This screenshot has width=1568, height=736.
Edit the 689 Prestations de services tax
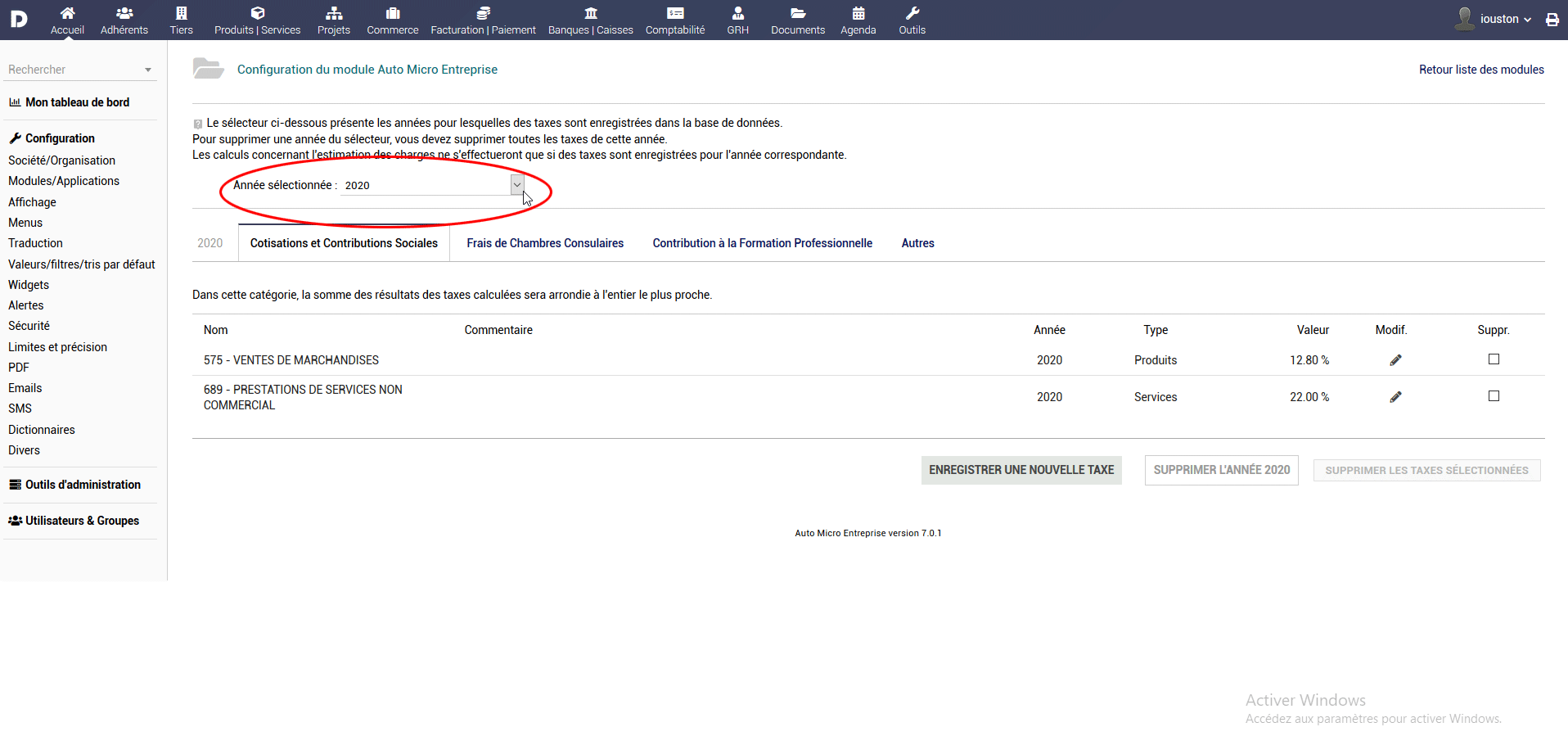pos(1395,397)
